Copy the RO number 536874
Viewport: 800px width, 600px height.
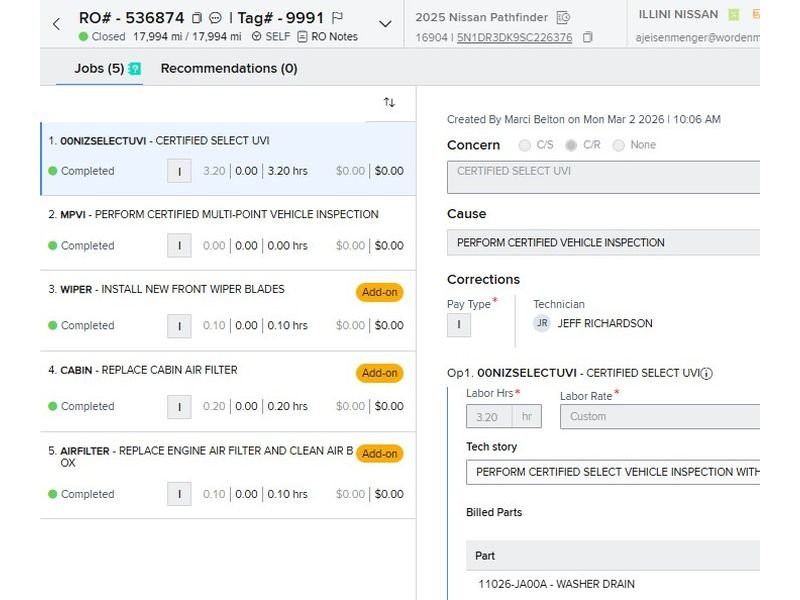click(197, 18)
